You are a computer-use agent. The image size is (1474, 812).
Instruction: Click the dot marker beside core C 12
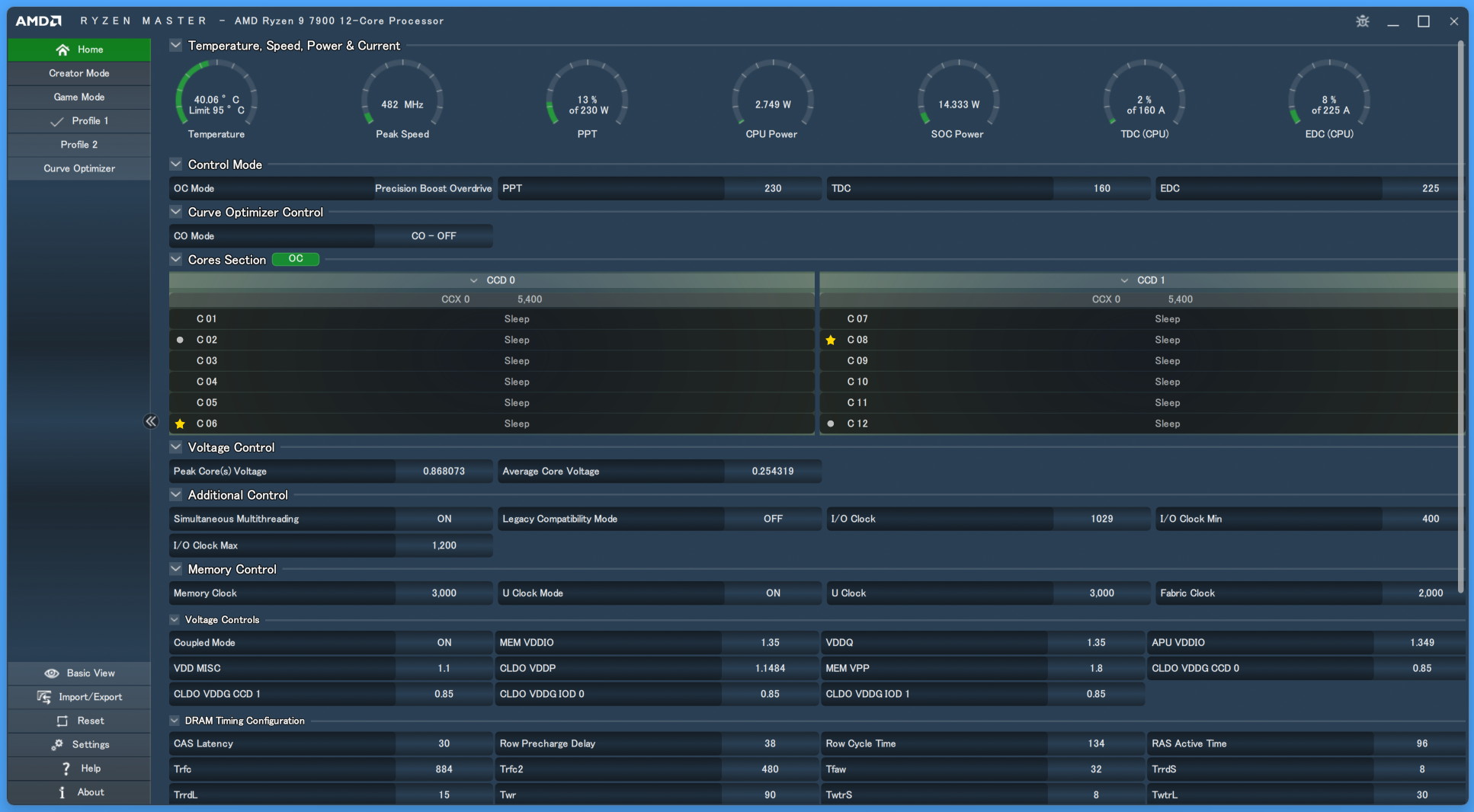pos(831,424)
